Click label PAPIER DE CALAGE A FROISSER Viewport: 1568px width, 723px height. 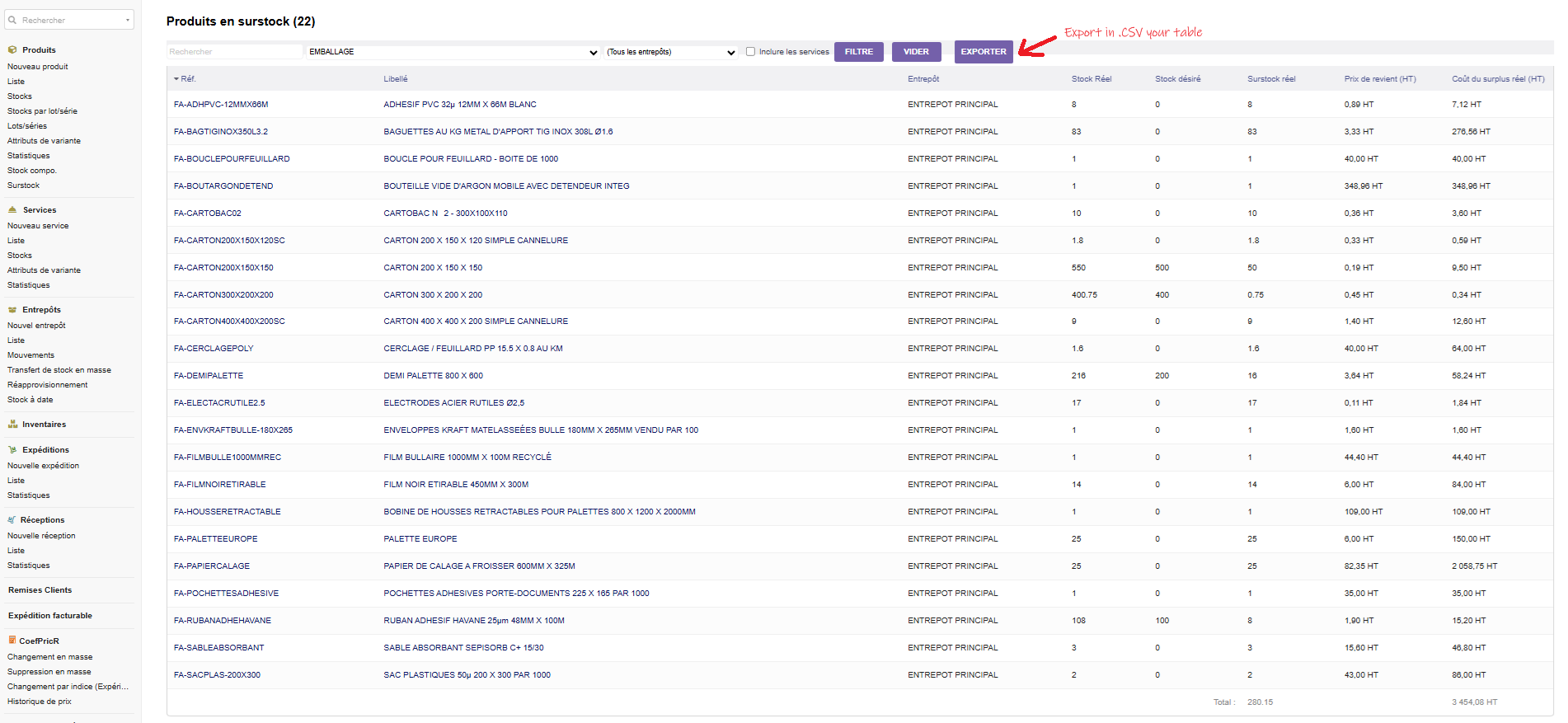(x=479, y=566)
